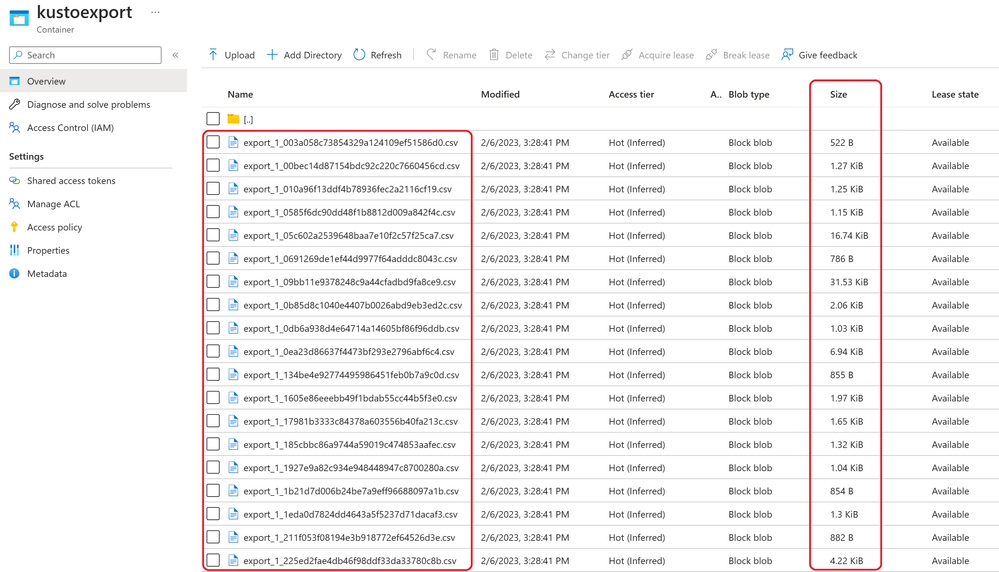Image resolution: width=999 pixels, height=572 pixels.
Task: Click file icon of export_1_17981b3333c84378a603556b40fa213c.csv
Action: point(233,421)
